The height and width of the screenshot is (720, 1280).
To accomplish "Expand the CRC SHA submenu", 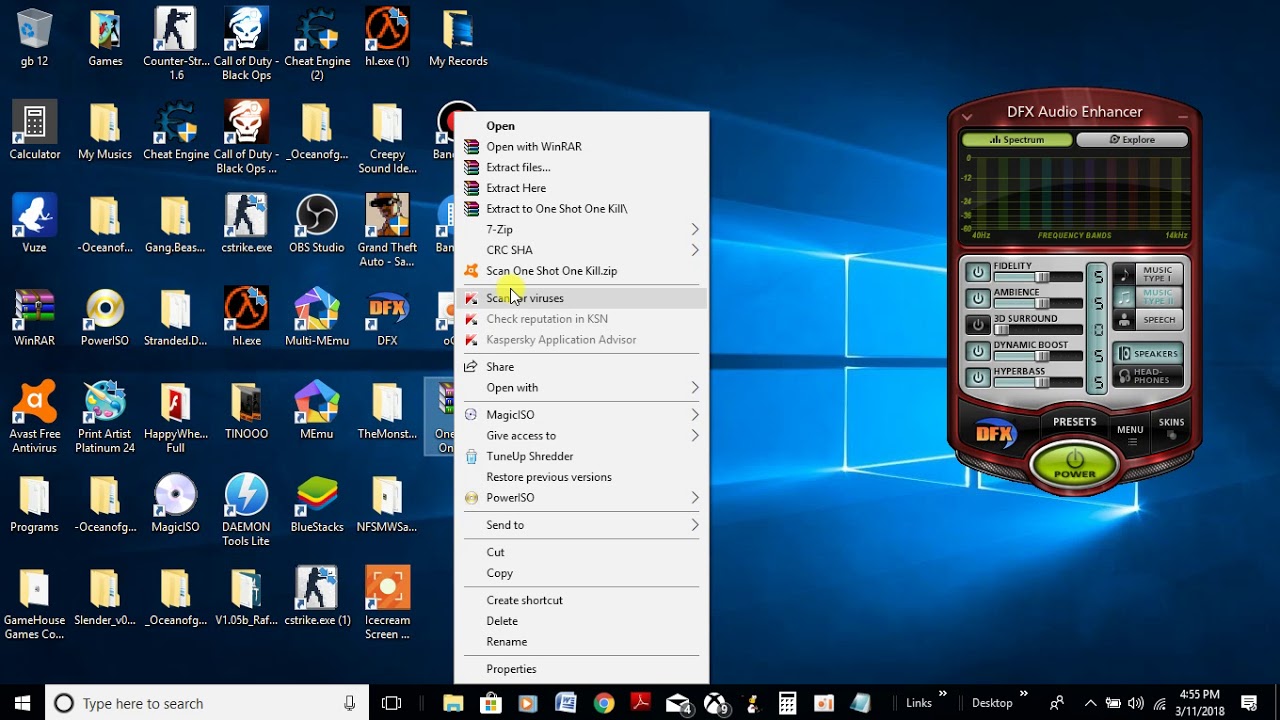I will pyautogui.click(x=581, y=250).
